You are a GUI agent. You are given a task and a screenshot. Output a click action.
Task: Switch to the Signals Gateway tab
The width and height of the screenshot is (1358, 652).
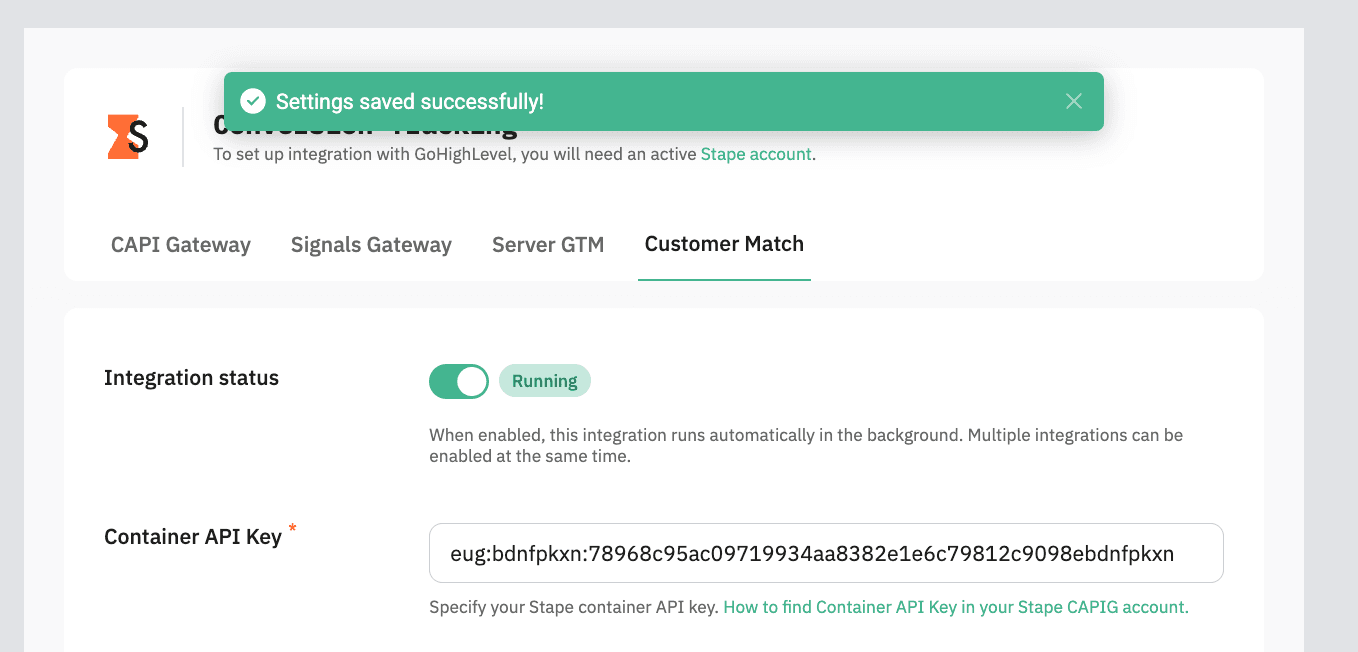click(x=371, y=245)
